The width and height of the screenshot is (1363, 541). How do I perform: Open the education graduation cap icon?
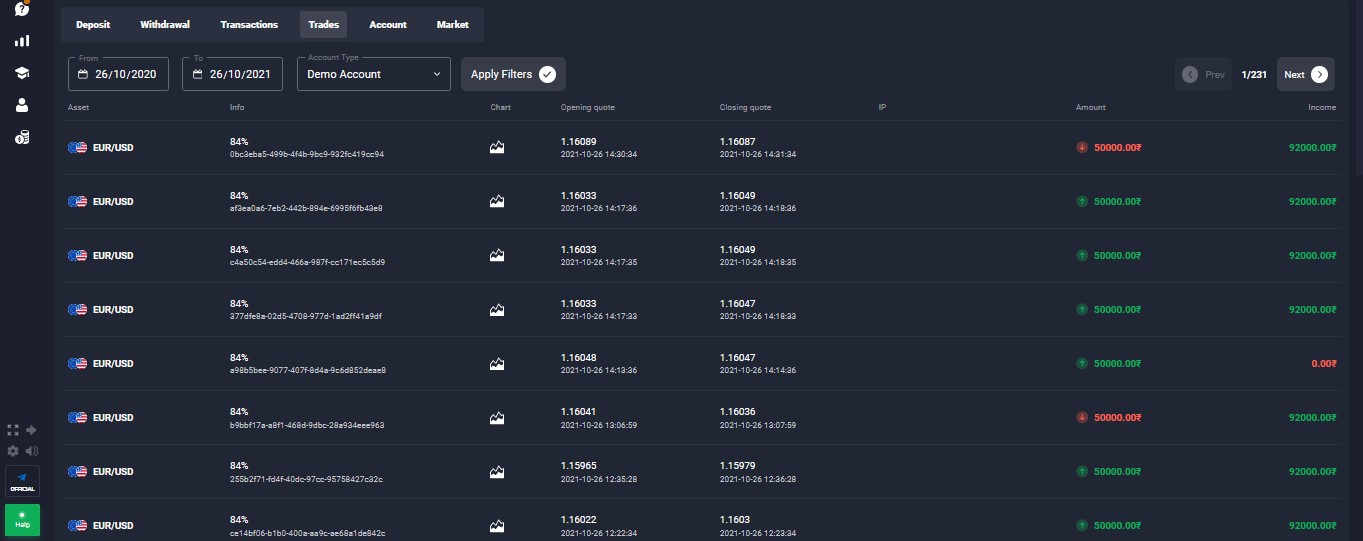(x=22, y=73)
